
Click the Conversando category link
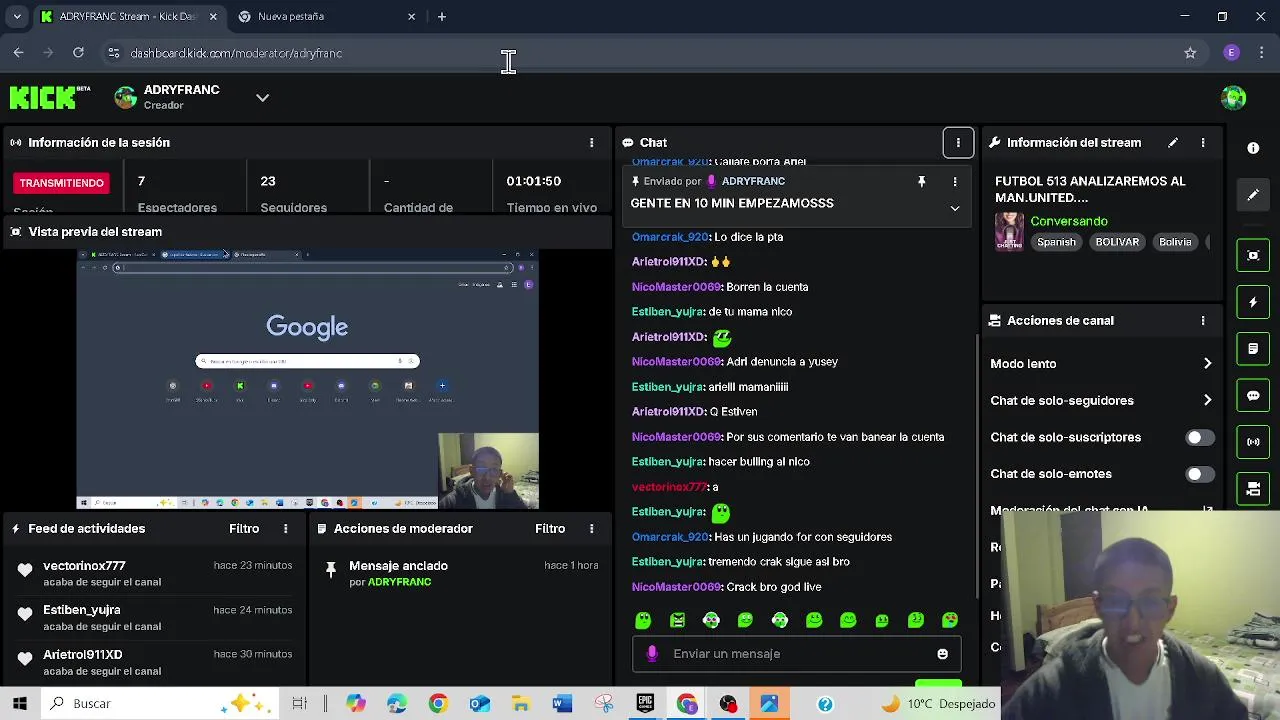[1069, 221]
